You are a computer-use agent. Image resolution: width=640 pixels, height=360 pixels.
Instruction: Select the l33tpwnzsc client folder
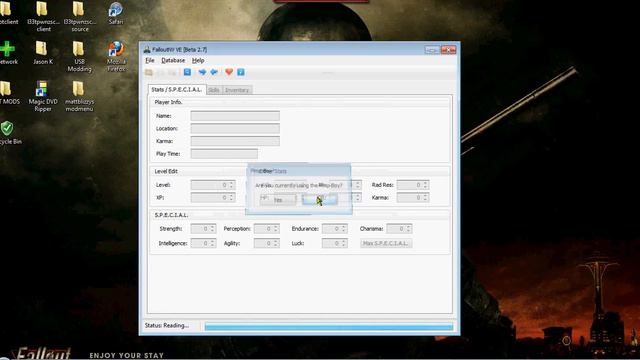(x=43, y=17)
